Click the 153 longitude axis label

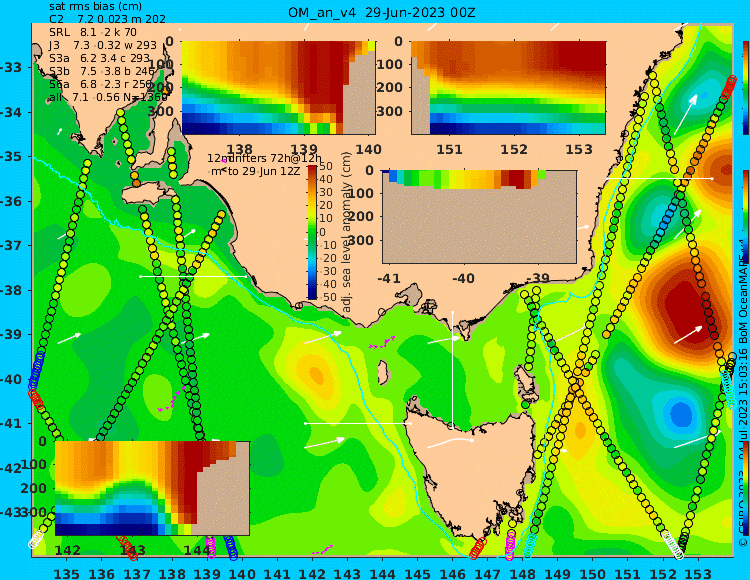pos(698,574)
